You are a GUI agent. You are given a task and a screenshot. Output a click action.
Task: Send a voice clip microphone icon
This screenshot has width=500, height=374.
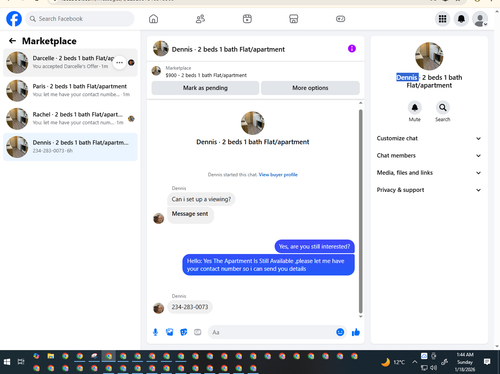click(155, 332)
